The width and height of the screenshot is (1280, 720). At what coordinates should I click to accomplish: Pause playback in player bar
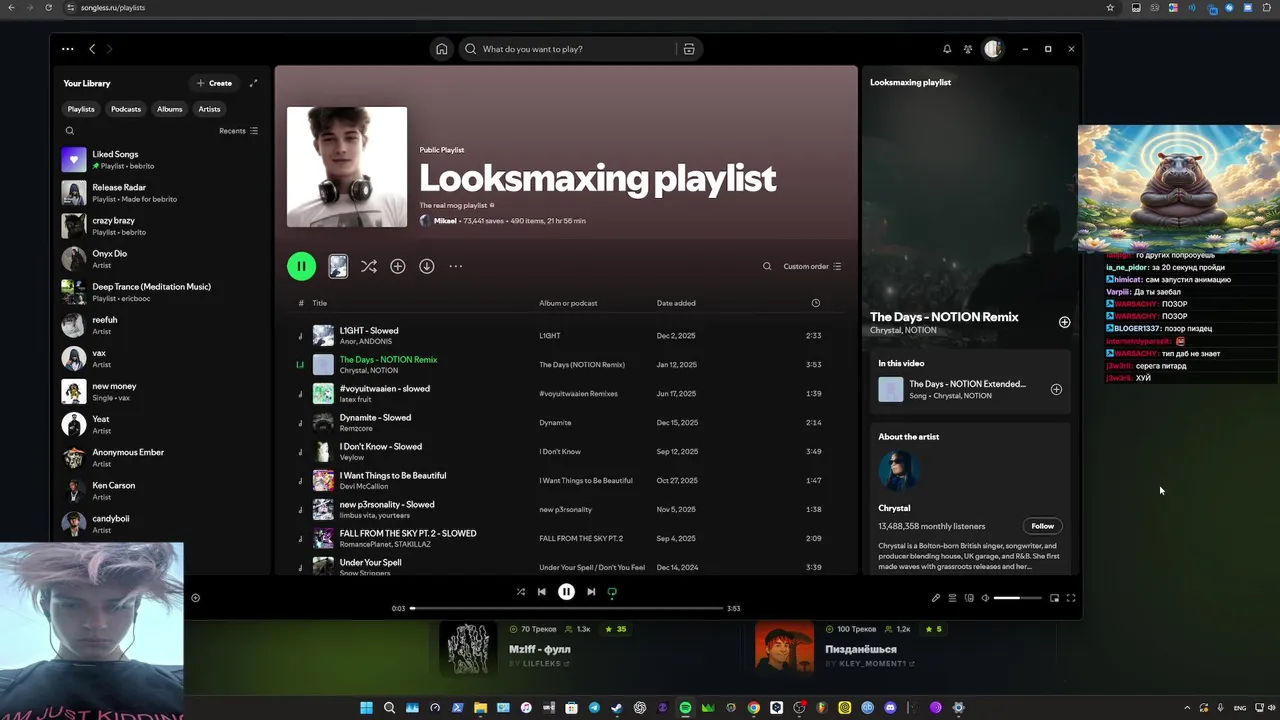(x=566, y=592)
